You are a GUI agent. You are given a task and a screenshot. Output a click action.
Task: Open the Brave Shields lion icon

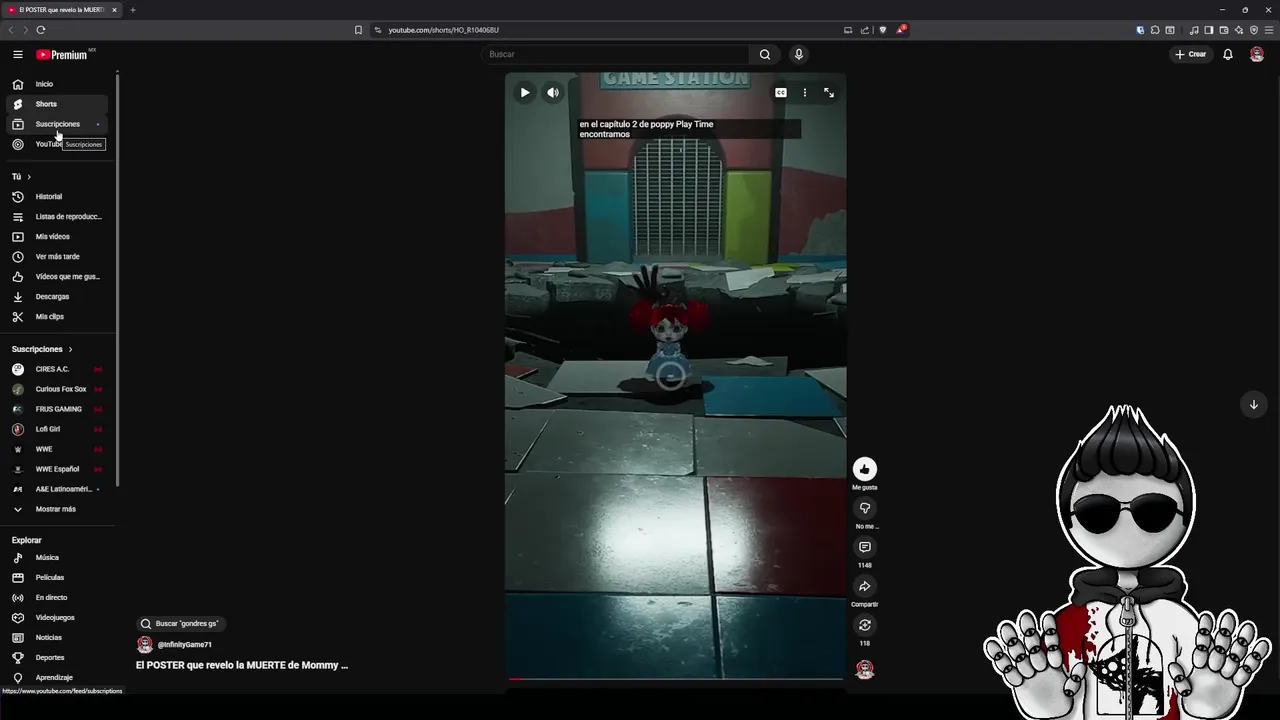pyautogui.click(x=883, y=30)
